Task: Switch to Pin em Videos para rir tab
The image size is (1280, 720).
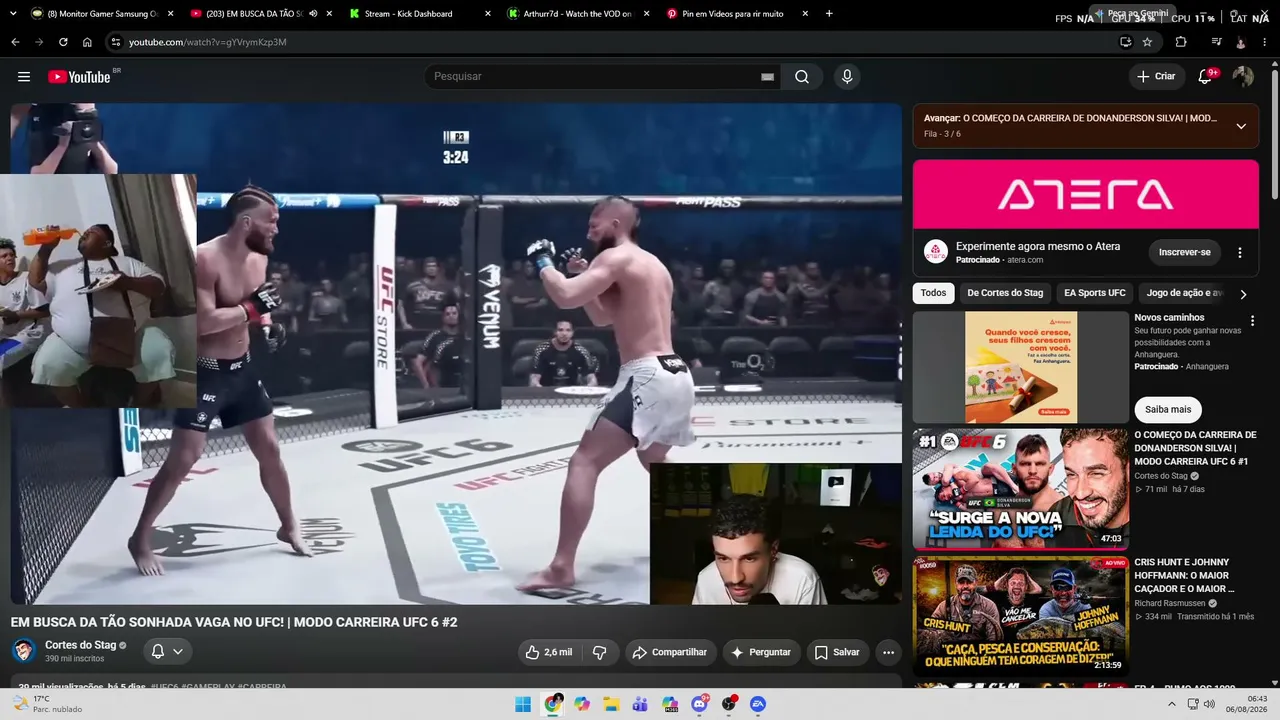Action: 738,14
